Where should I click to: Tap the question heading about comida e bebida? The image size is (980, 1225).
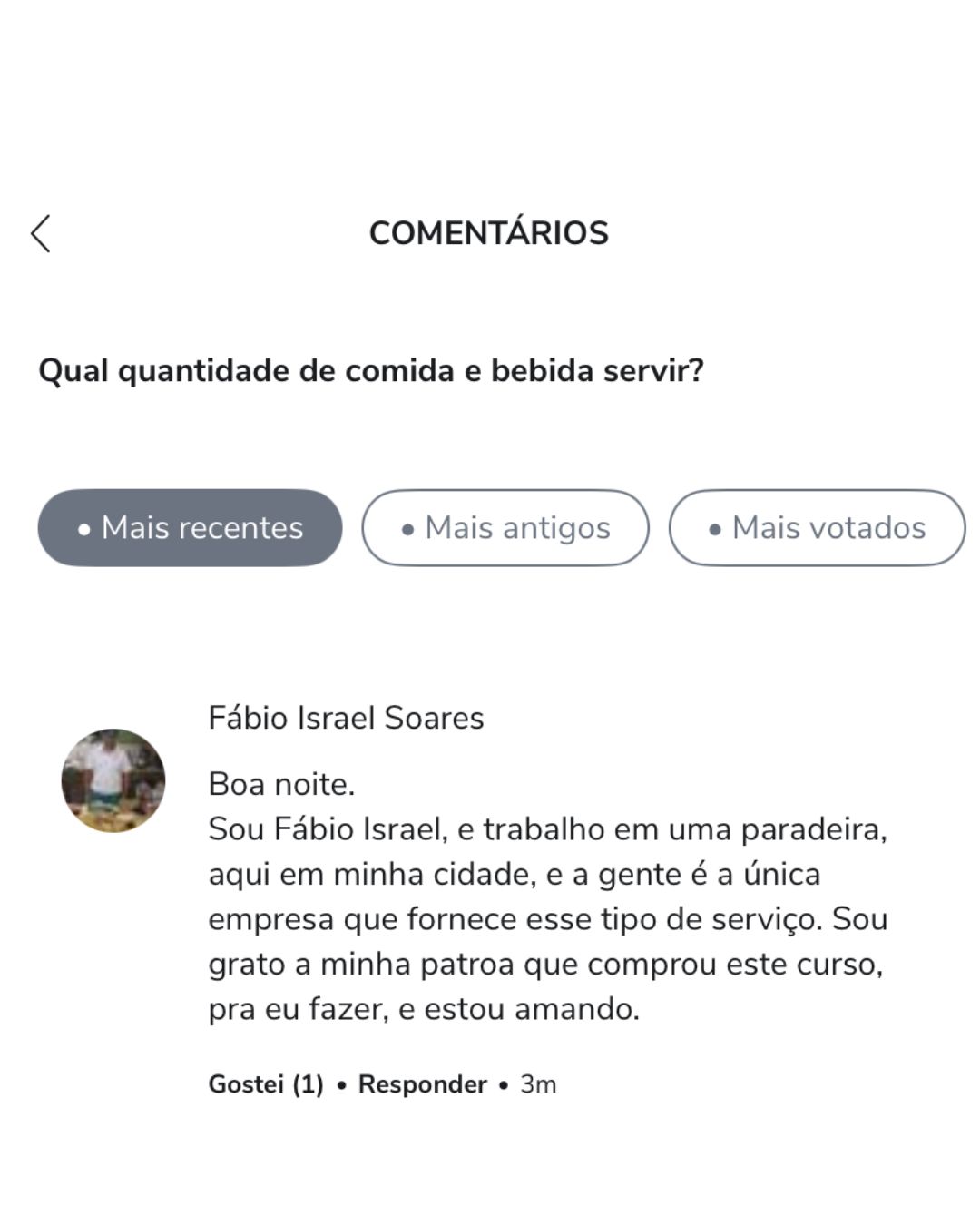tap(371, 370)
